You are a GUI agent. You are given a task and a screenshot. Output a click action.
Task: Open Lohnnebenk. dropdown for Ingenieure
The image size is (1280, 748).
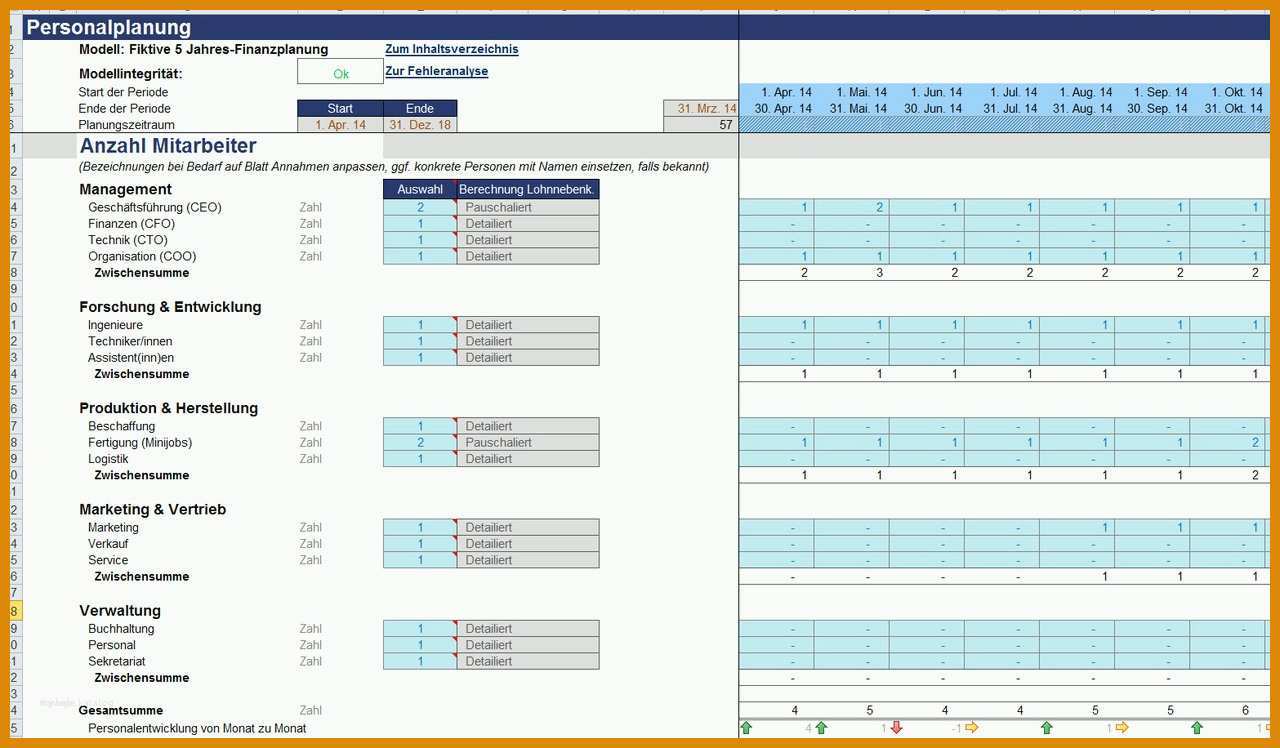pos(528,325)
